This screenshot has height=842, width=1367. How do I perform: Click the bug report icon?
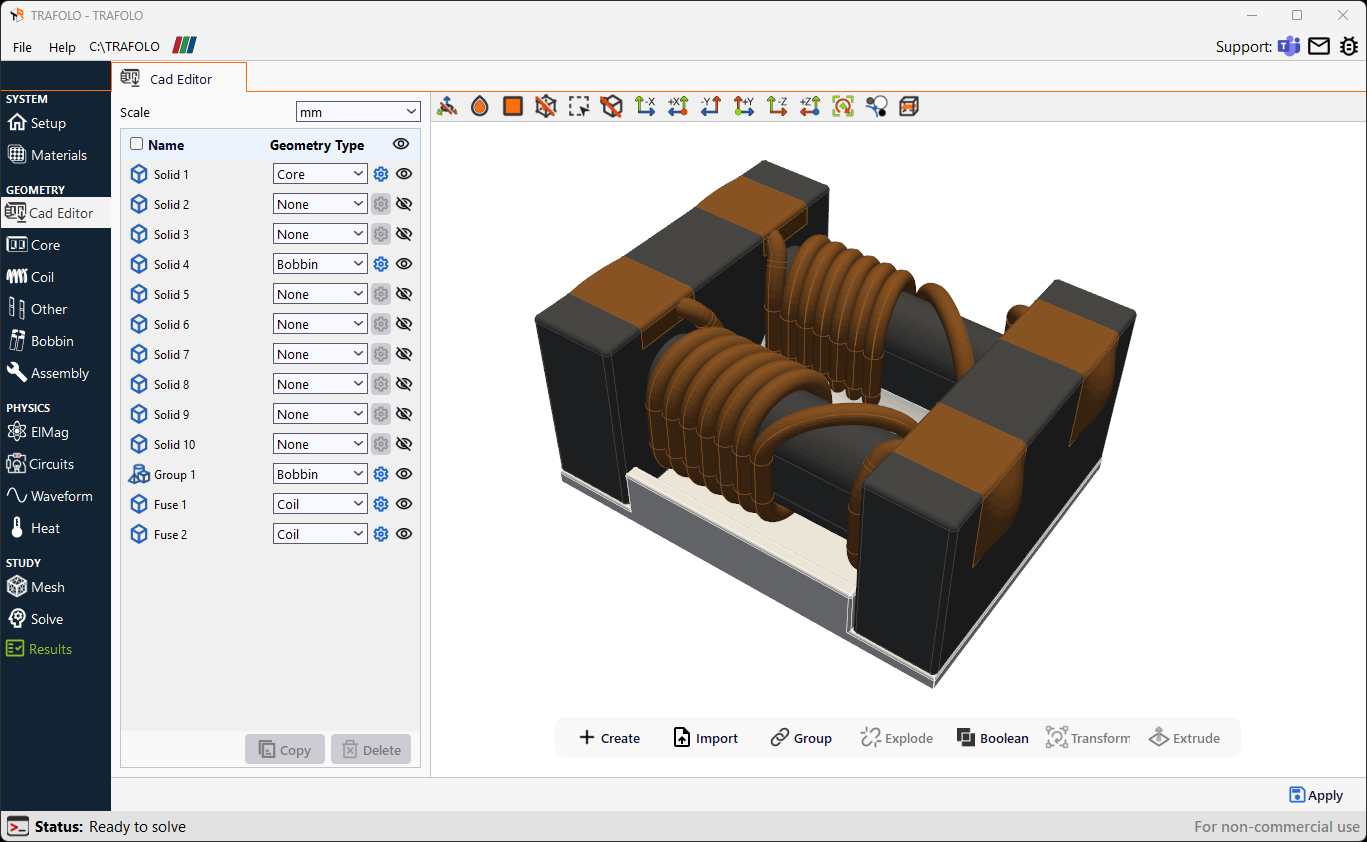pyautogui.click(x=1349, y=46)
